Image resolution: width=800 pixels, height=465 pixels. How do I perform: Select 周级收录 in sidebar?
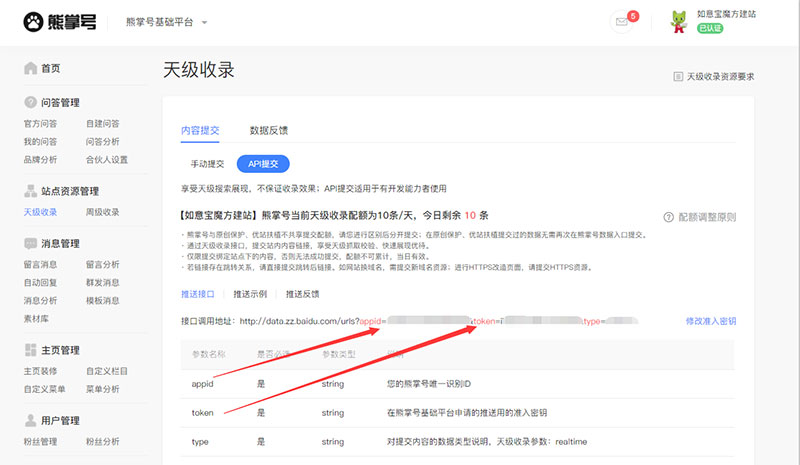[103, 212]
